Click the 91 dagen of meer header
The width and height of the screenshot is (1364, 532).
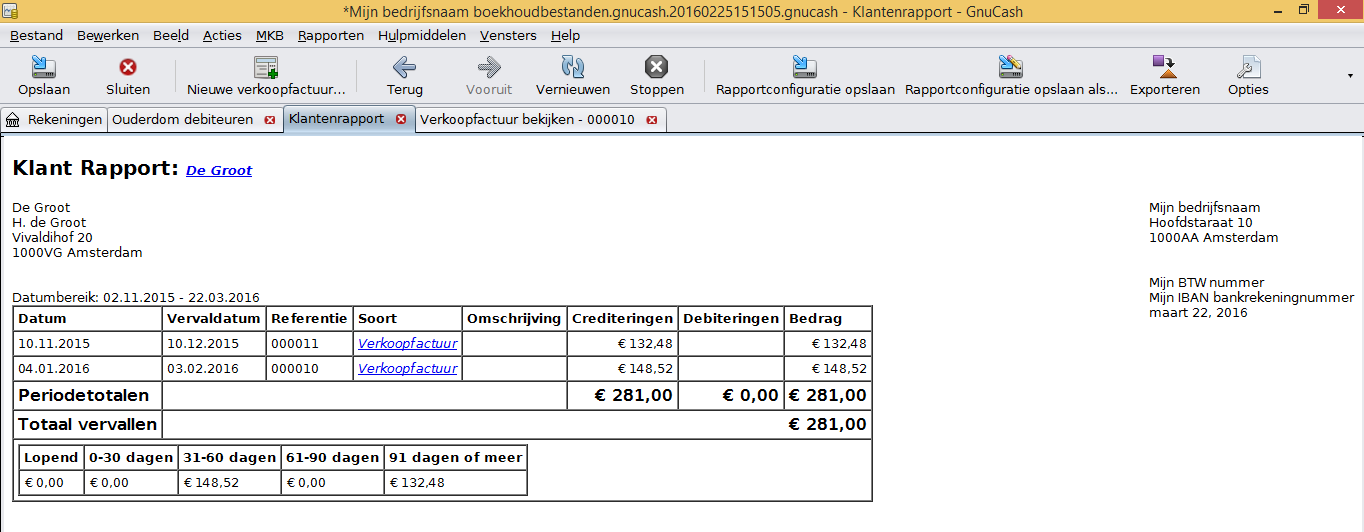tap(455, 457)
